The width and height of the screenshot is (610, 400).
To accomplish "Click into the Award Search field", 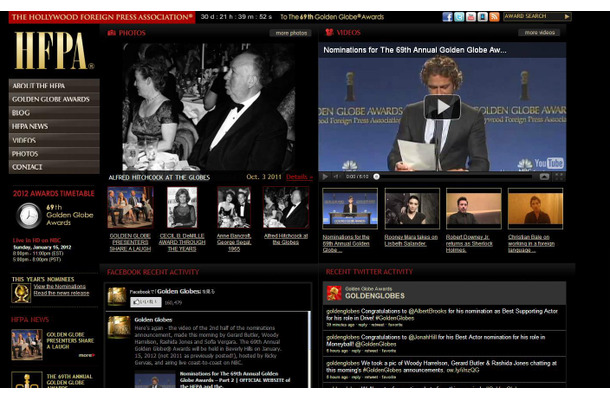I will point(533,16).
